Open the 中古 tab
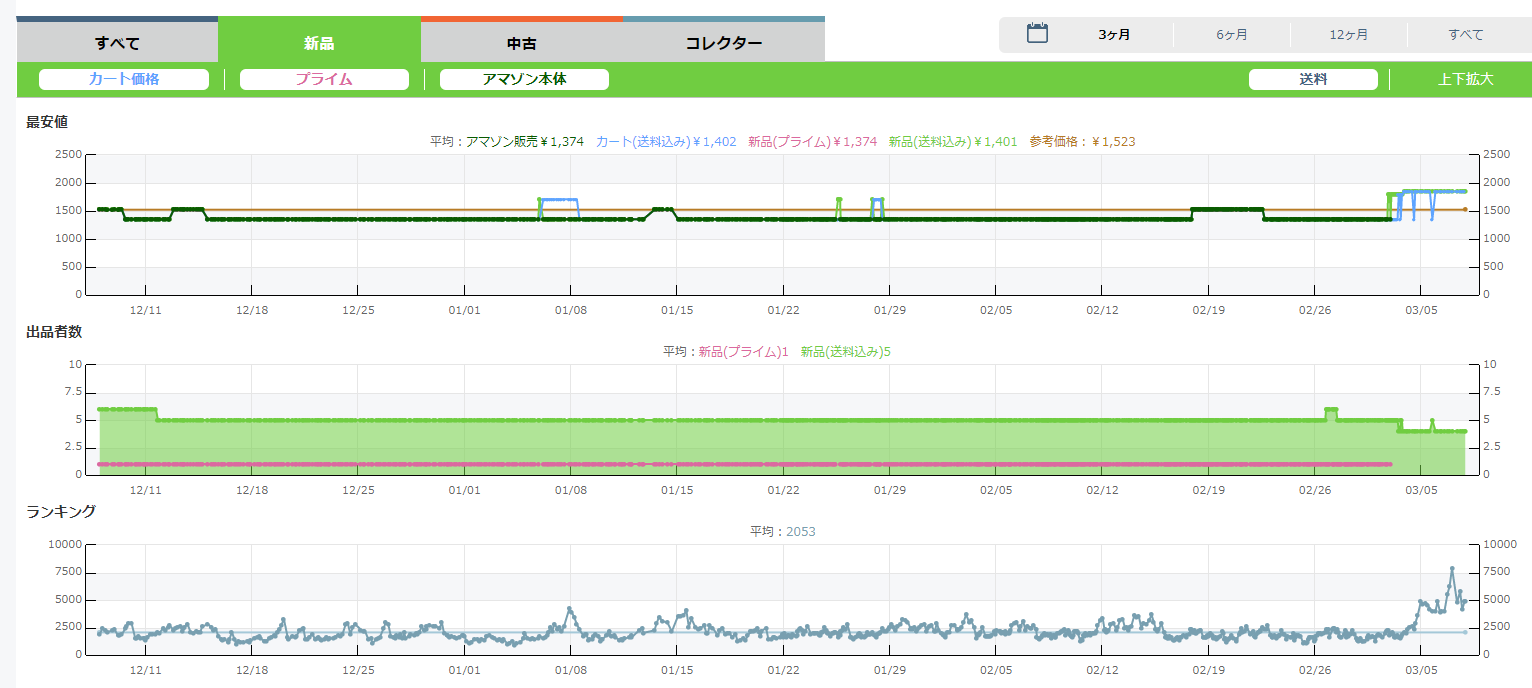 [522, 43]
